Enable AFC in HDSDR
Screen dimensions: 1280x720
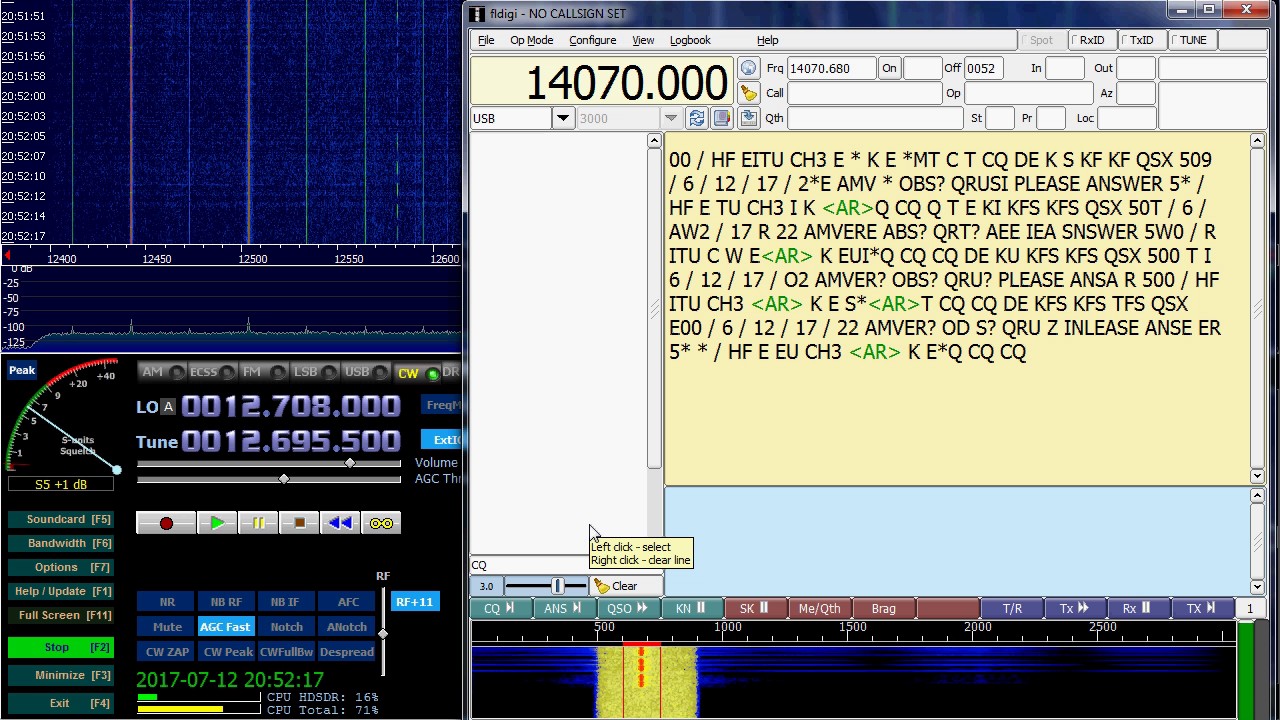pyautogui.click(x=347, y=602)
